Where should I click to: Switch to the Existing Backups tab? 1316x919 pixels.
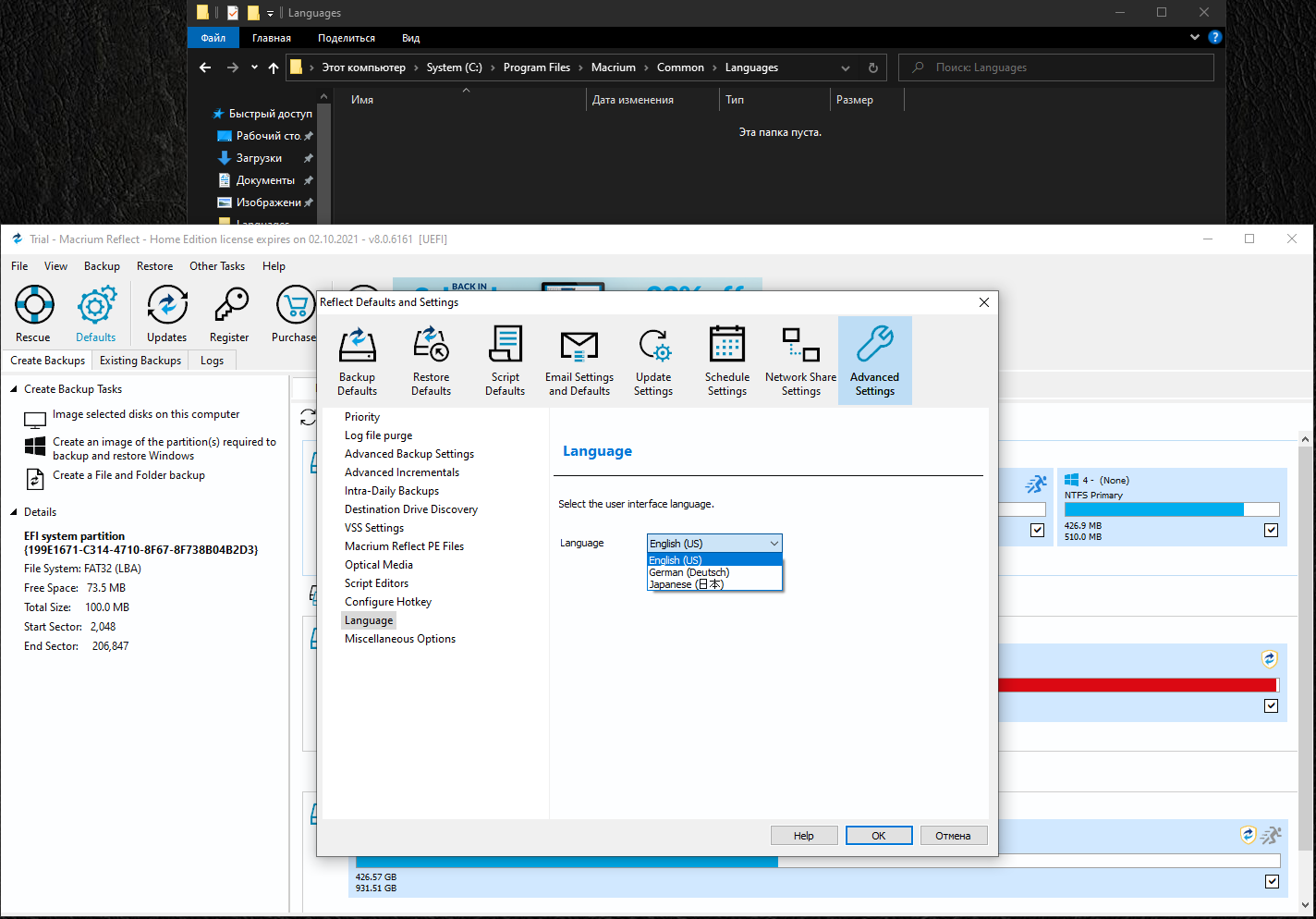140,361
